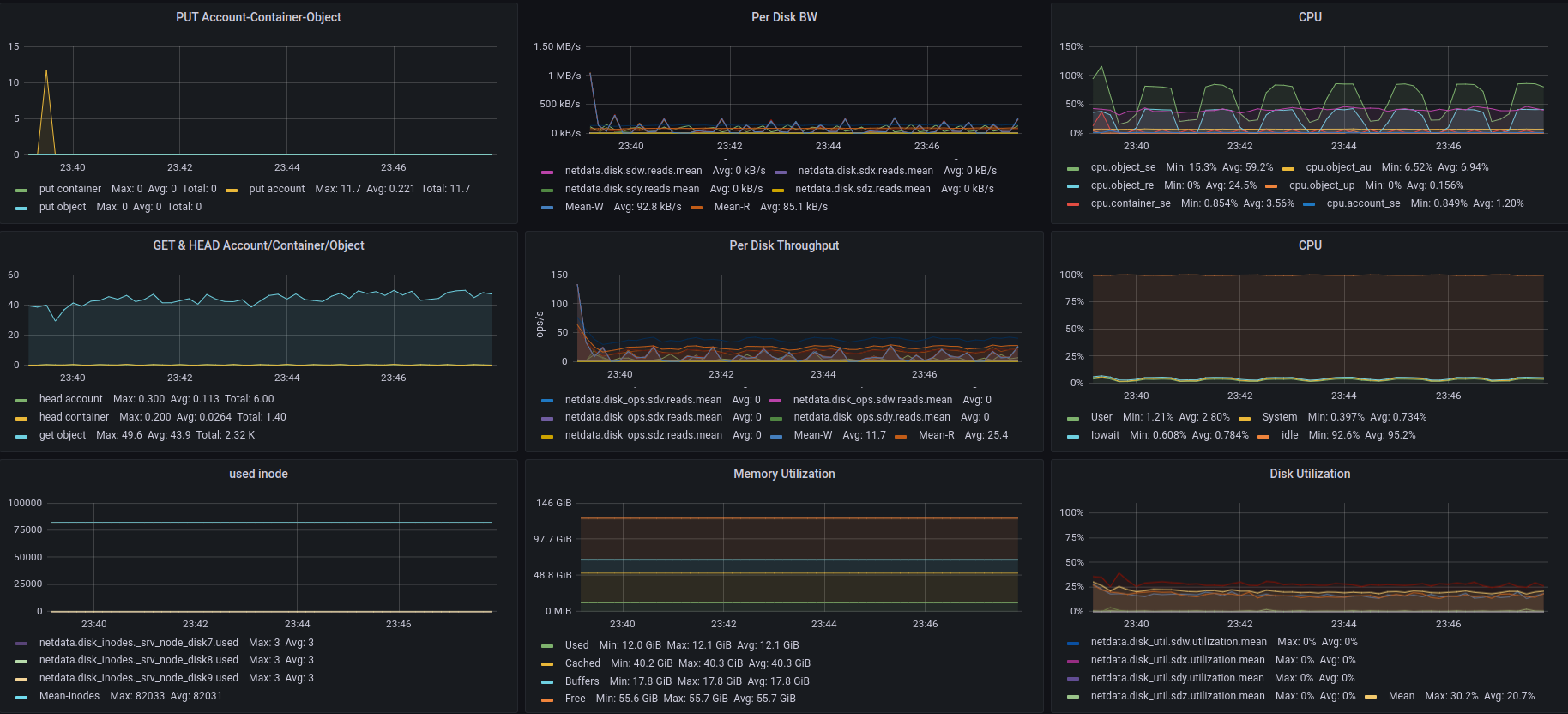The height and width of the screenshot is (714, 1568).
Task: Click the color marker beside Mean-inodes
Action: pos(21,697)
